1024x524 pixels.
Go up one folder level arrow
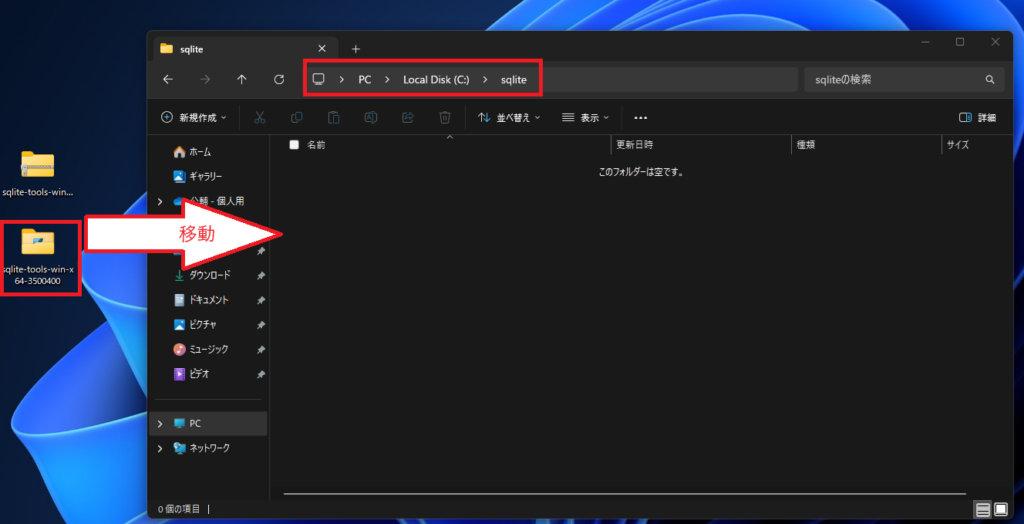tap(242, 79)
